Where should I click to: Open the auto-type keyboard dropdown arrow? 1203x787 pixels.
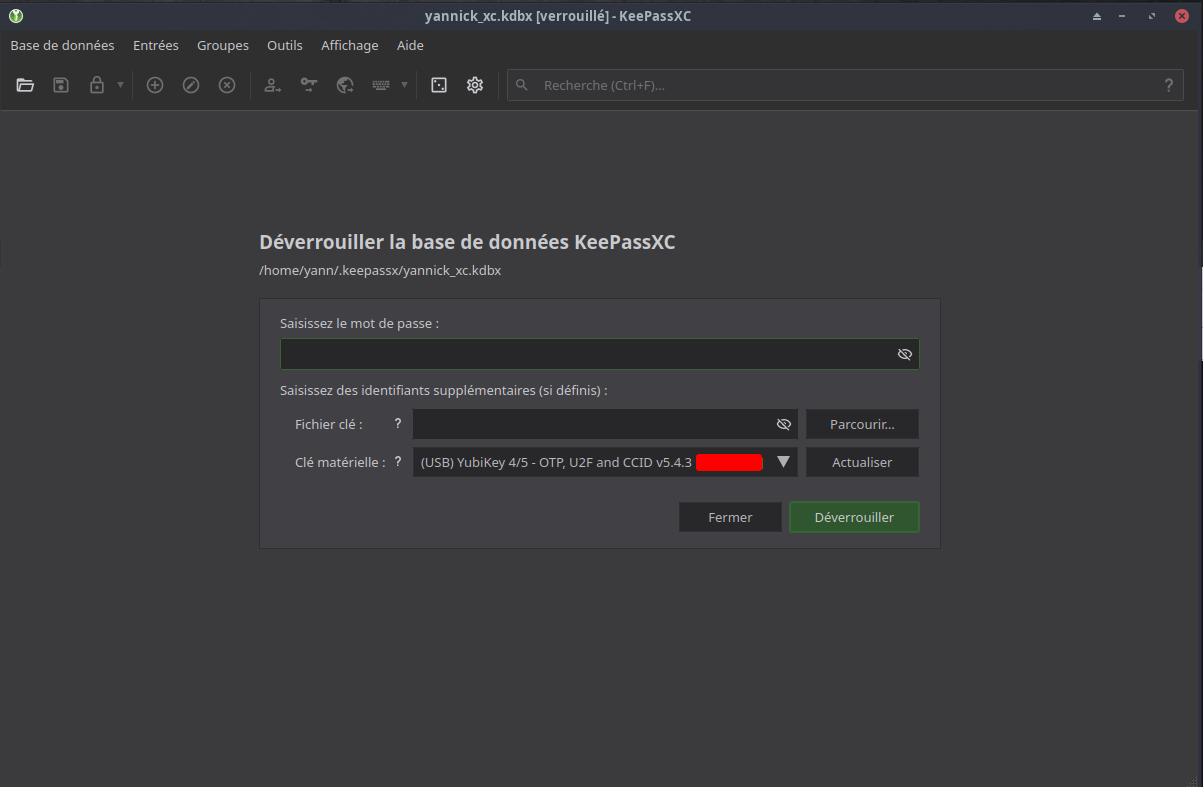coord(404,86)
